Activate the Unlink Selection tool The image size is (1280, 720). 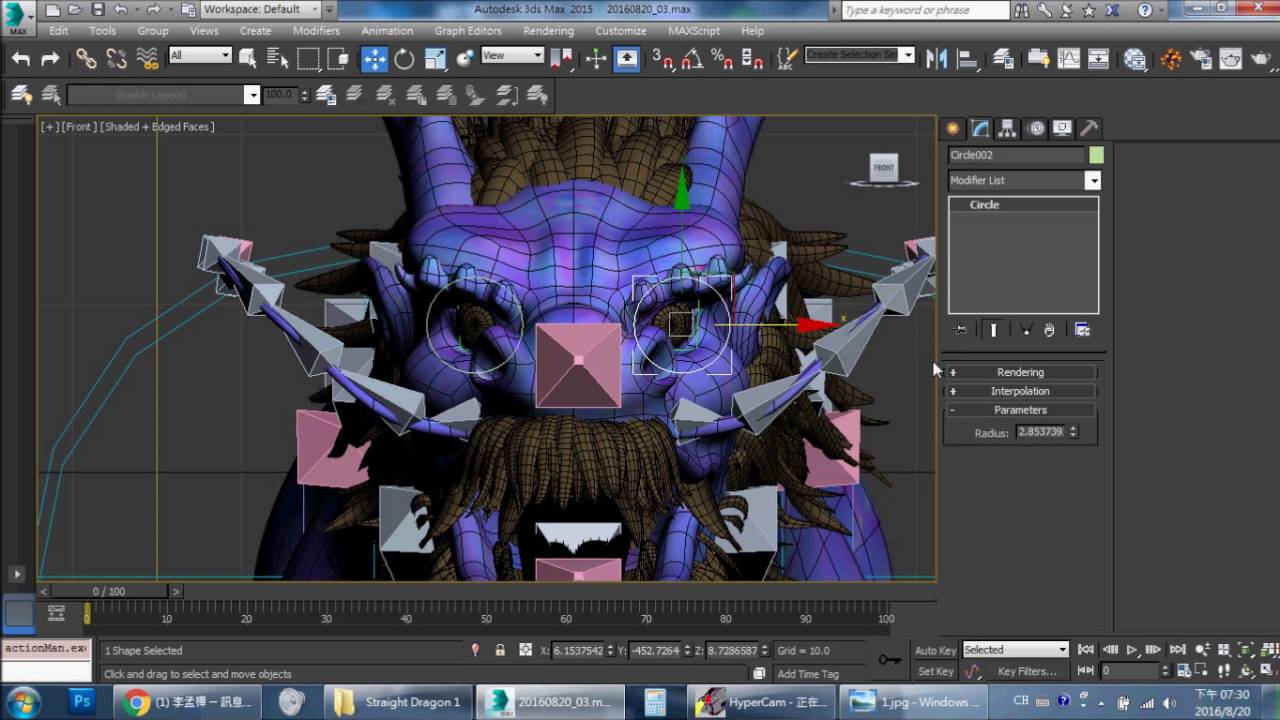[116, 59]
